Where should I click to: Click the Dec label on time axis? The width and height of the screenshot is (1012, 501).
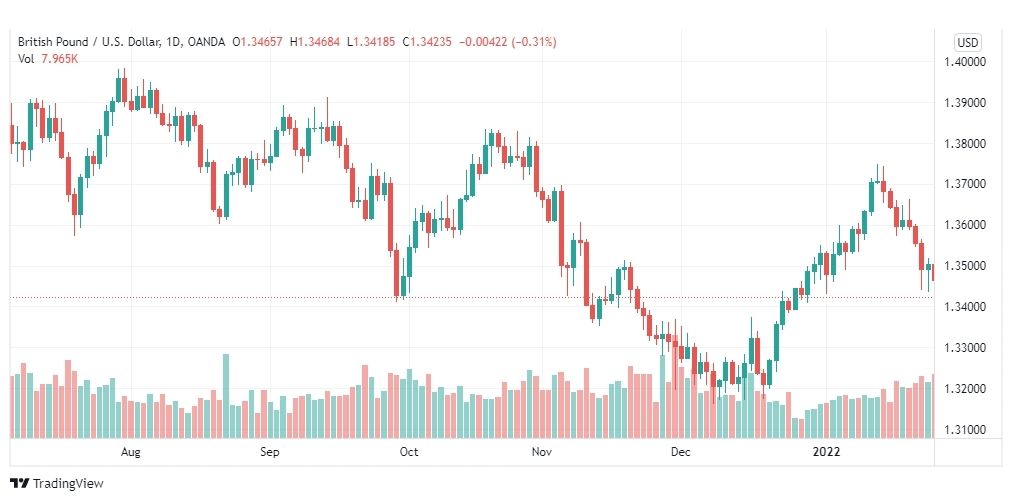[681, 452]
